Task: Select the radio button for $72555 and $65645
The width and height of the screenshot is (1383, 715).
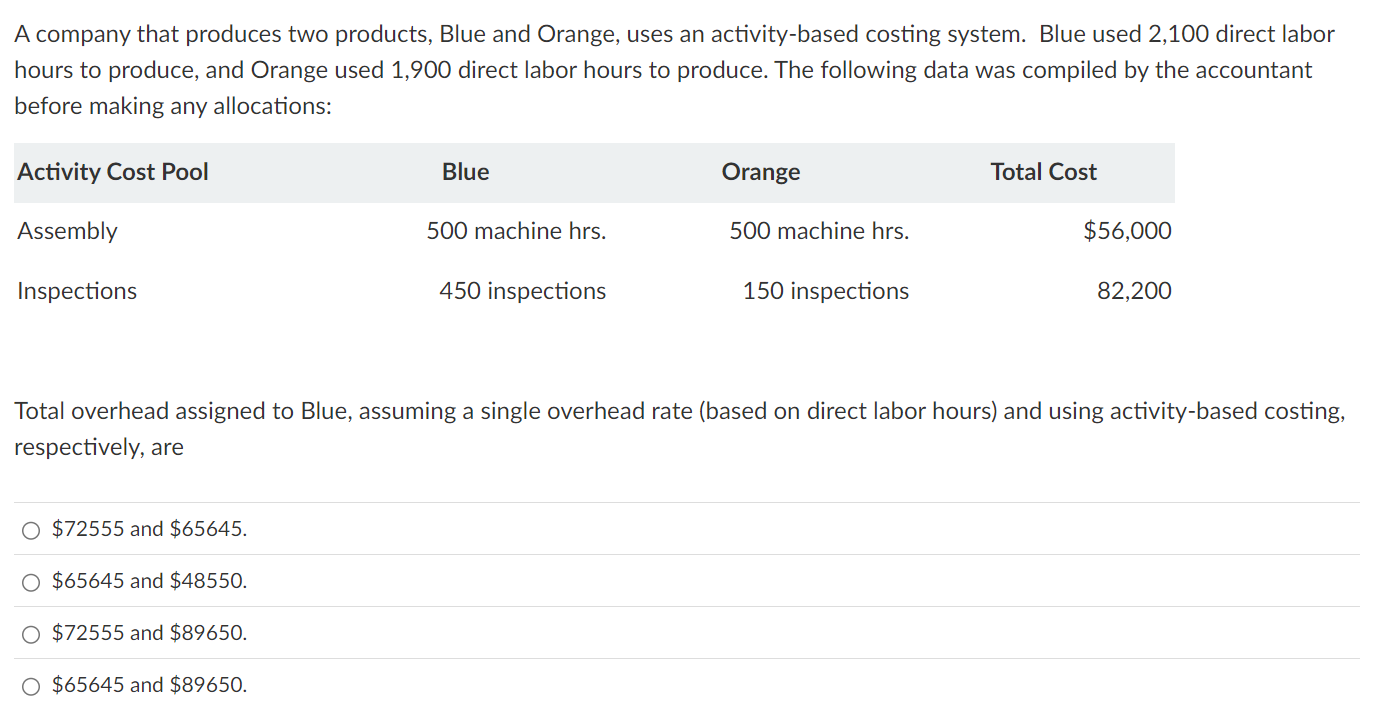Action: point(31,530)
